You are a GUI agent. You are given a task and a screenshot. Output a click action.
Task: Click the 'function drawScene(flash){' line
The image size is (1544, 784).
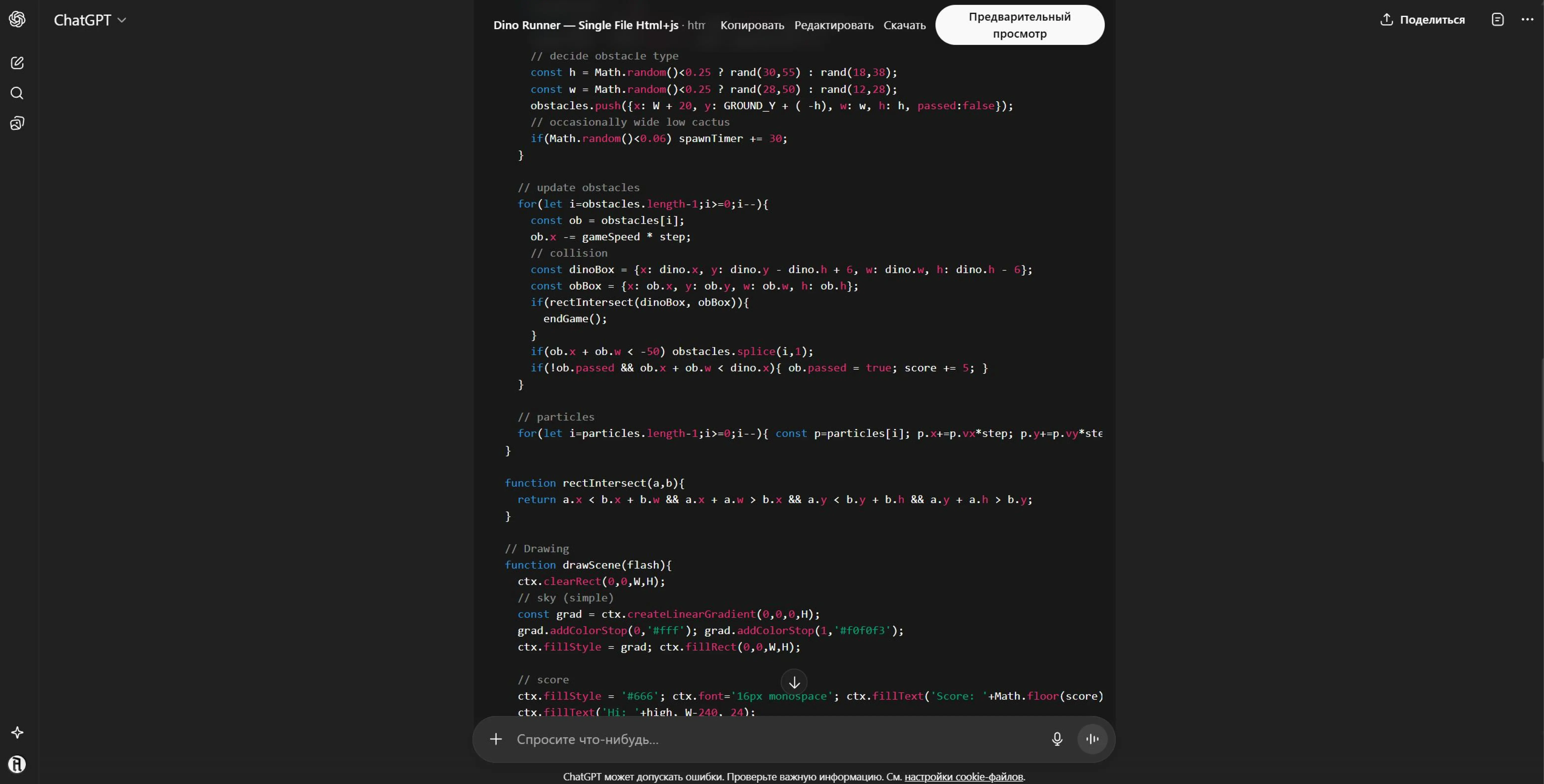point(588,565)
